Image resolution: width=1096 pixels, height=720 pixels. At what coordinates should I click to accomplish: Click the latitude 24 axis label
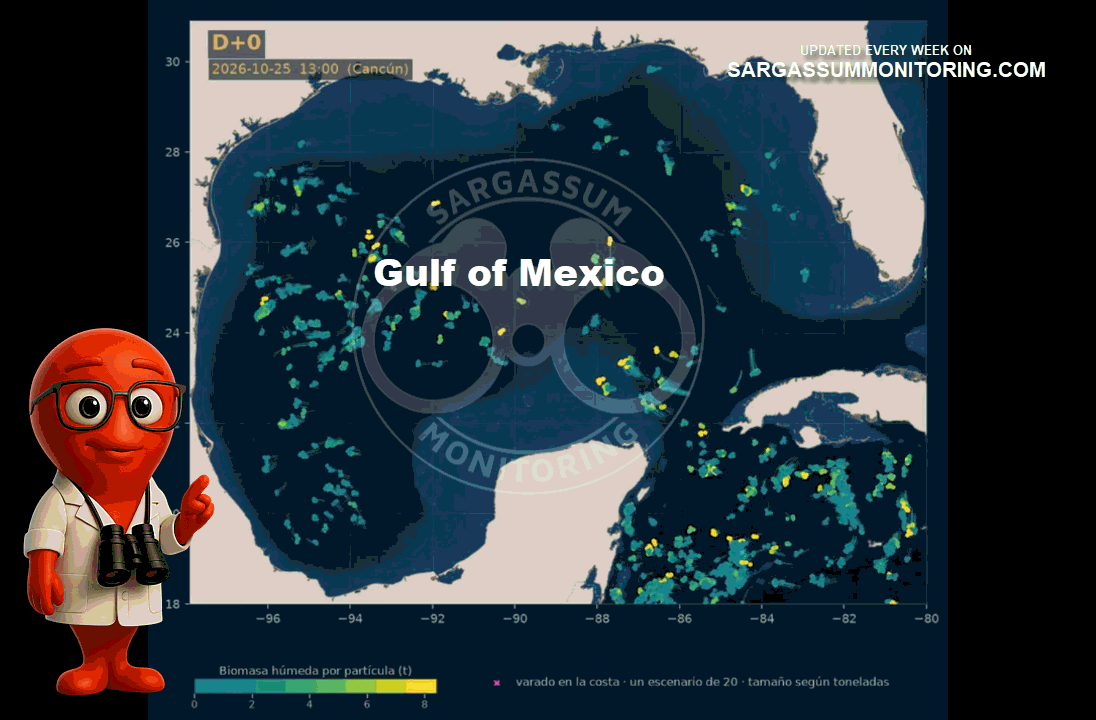tap(173, 333)
